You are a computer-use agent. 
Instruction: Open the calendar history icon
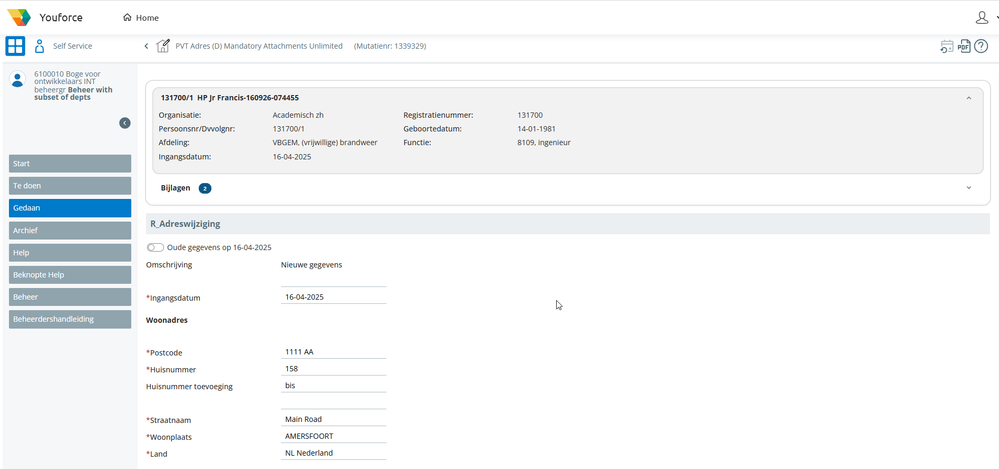[947, 46]
